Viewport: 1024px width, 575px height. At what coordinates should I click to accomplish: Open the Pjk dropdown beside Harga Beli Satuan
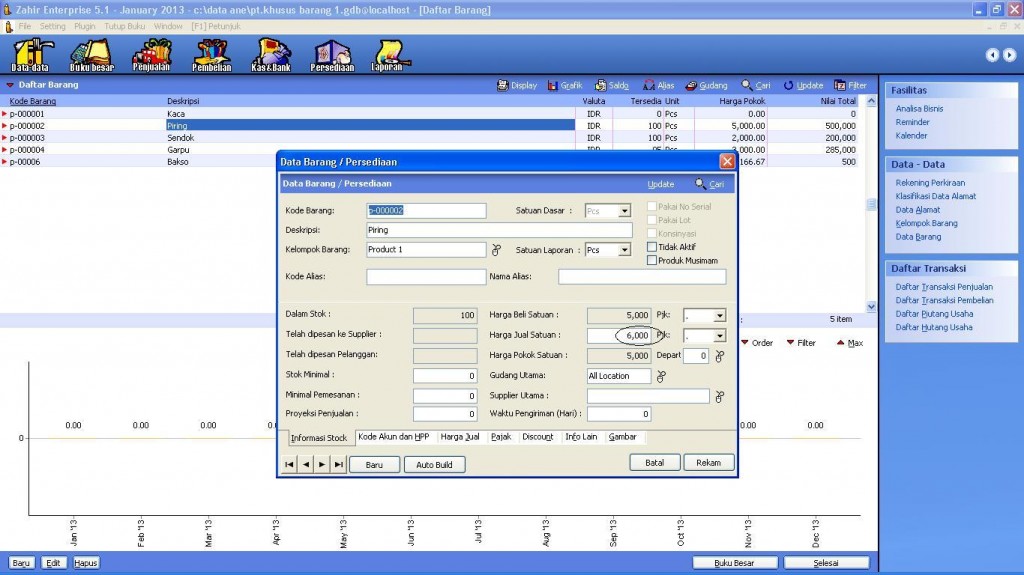719,316
